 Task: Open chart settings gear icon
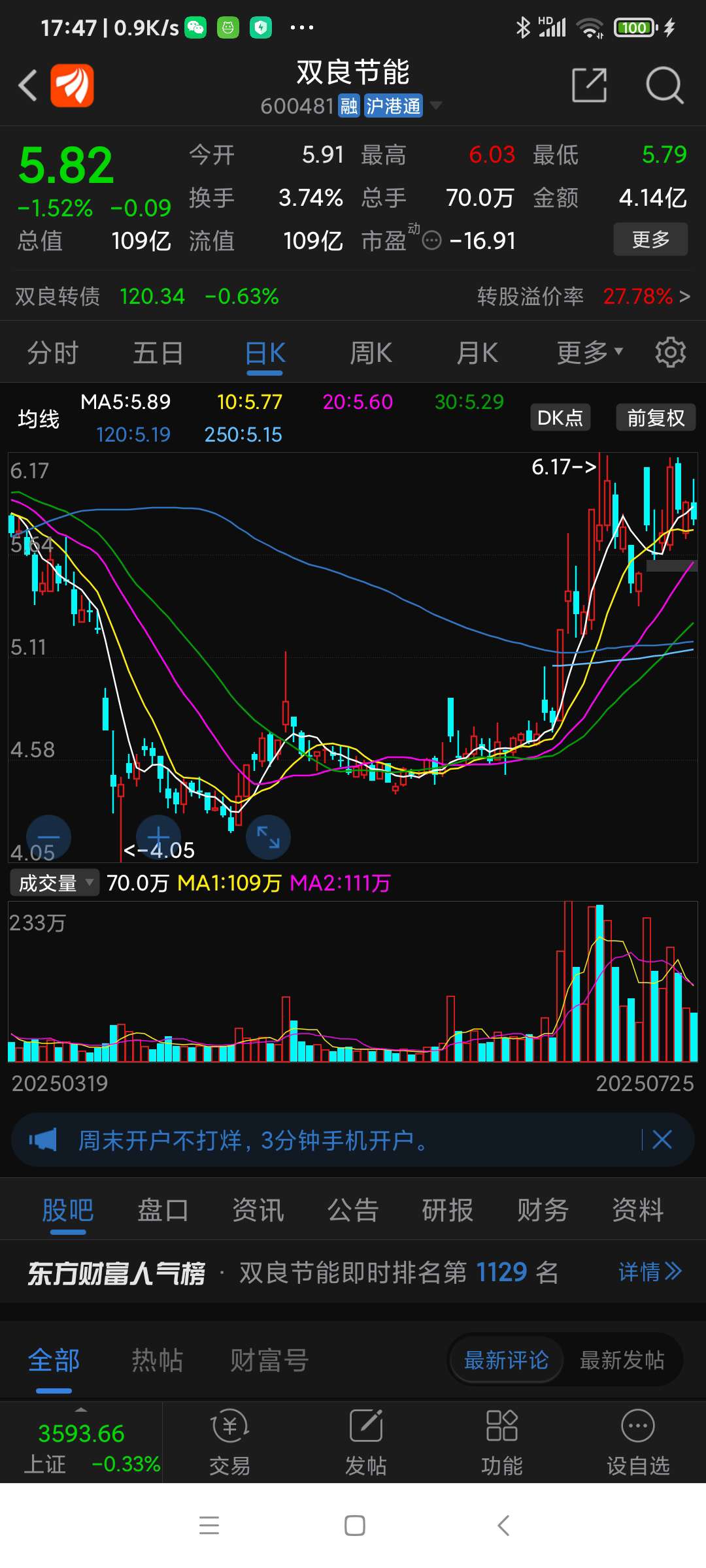point(670,353)
